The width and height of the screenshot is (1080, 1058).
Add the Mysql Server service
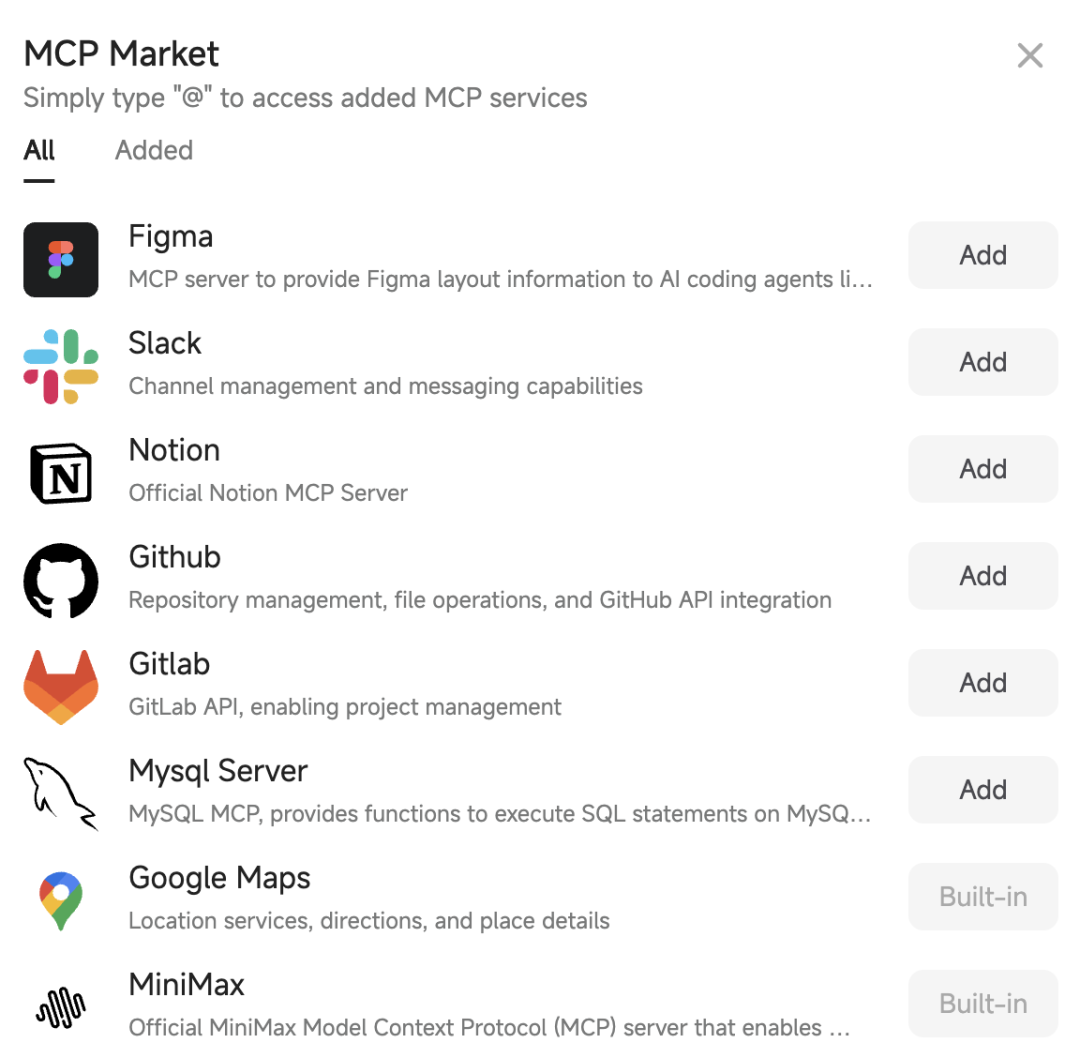983,789
